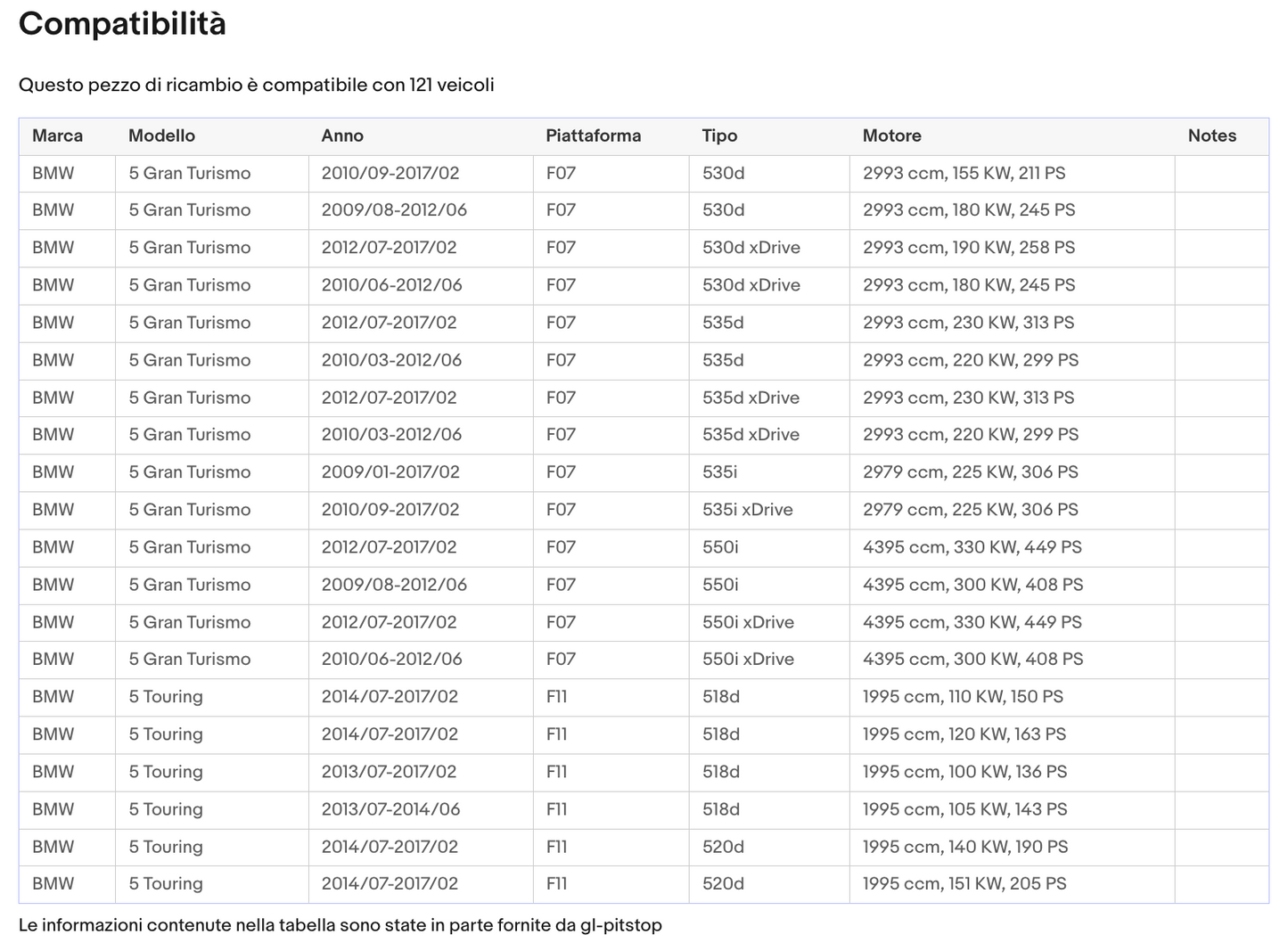1288x951 pixels.
Task: Click the Modello column header
Action: point(161,135)
